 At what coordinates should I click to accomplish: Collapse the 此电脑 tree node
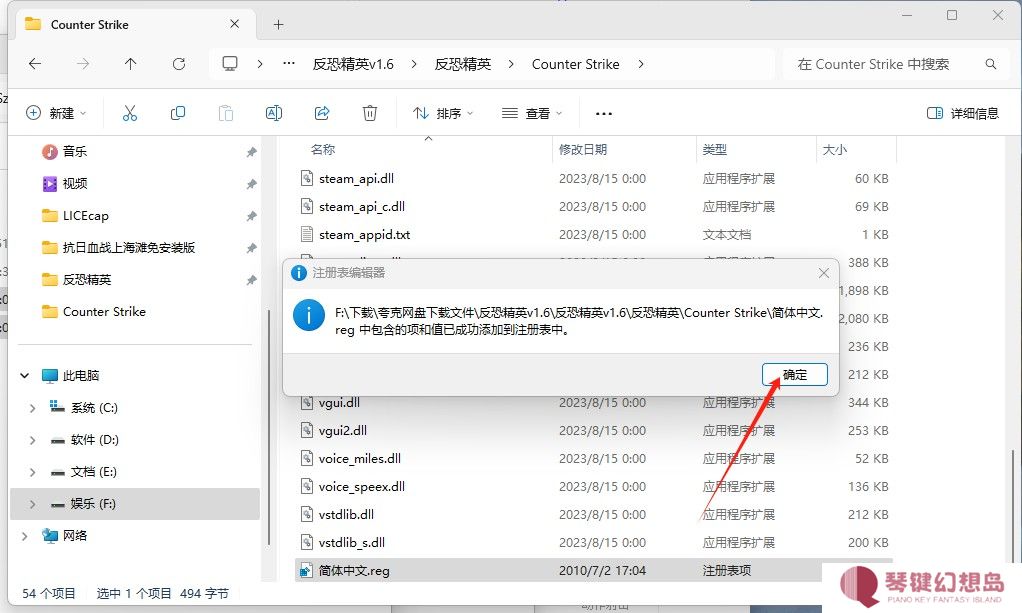coord(25,376)
